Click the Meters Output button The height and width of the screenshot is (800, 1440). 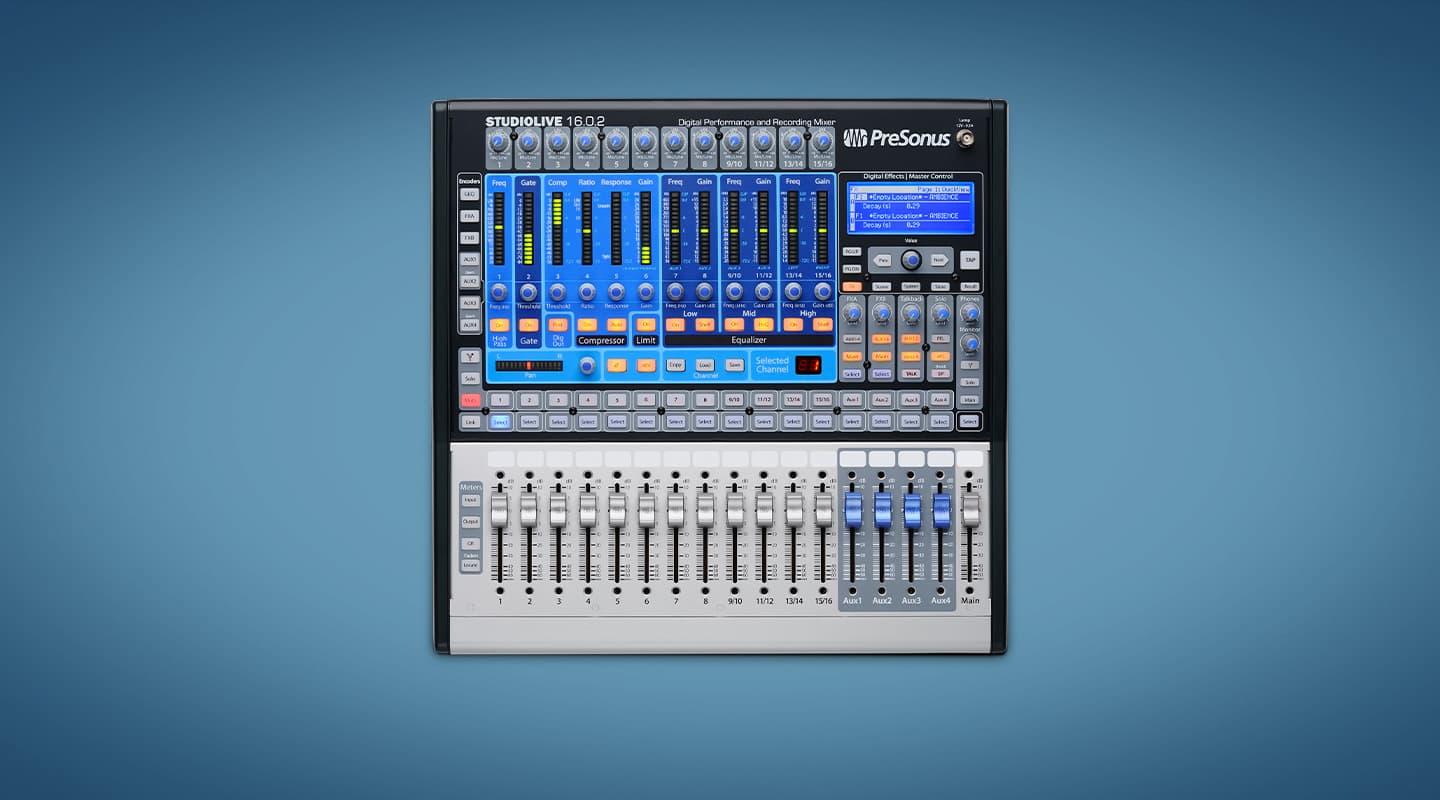pyautogui.click(x=470, y=522)
